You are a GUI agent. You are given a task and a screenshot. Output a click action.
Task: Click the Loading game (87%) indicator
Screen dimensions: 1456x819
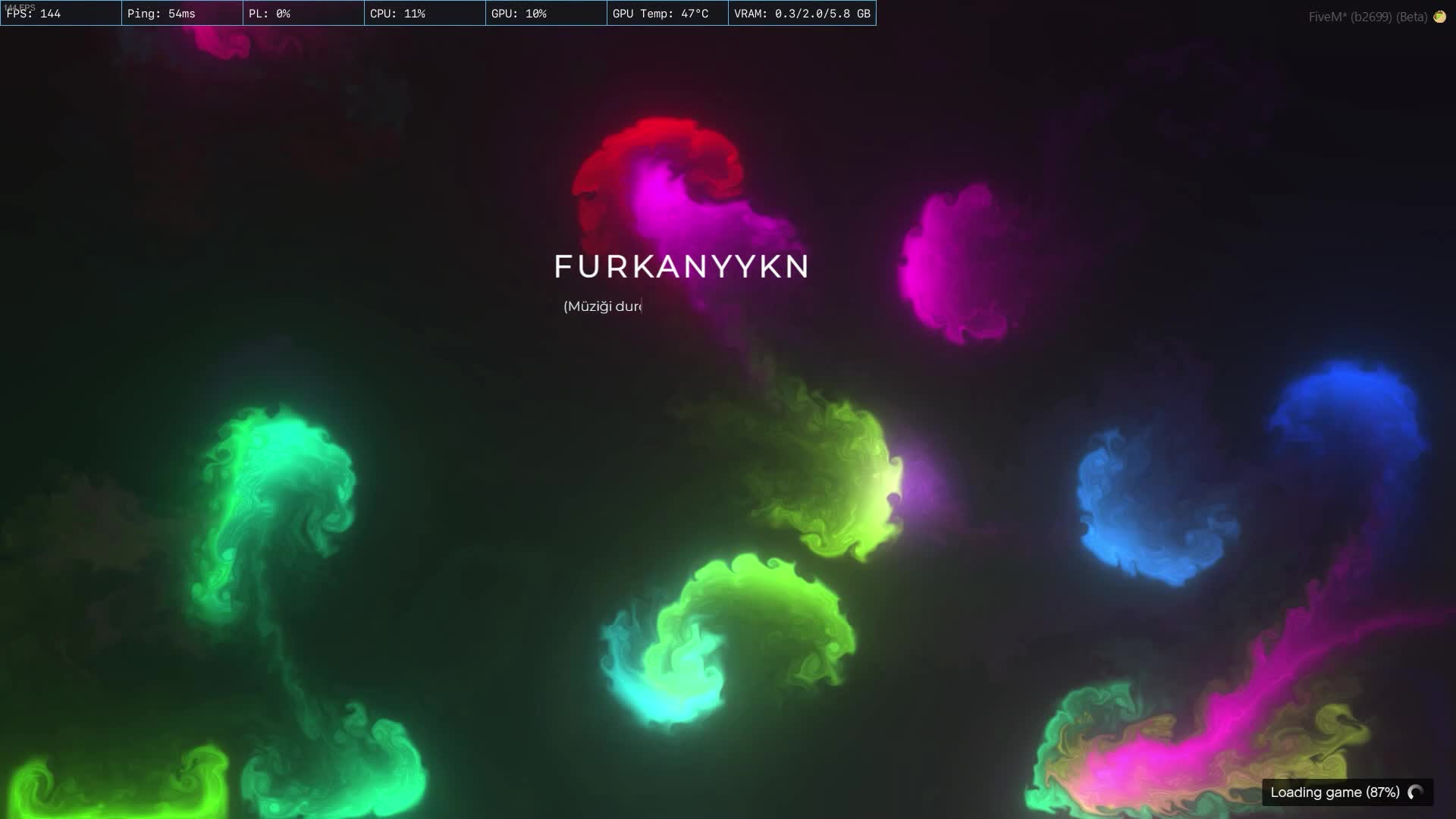pos(1335,792)
